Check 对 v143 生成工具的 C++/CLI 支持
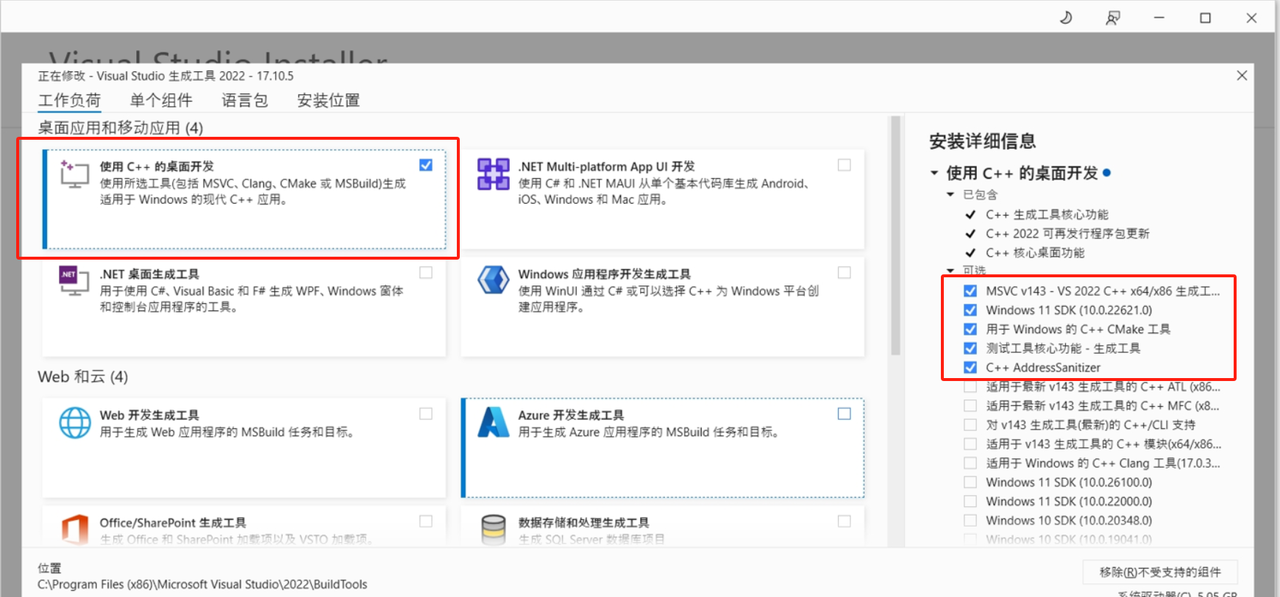Viewport: 1280px width, 597px height. point(970,425)
